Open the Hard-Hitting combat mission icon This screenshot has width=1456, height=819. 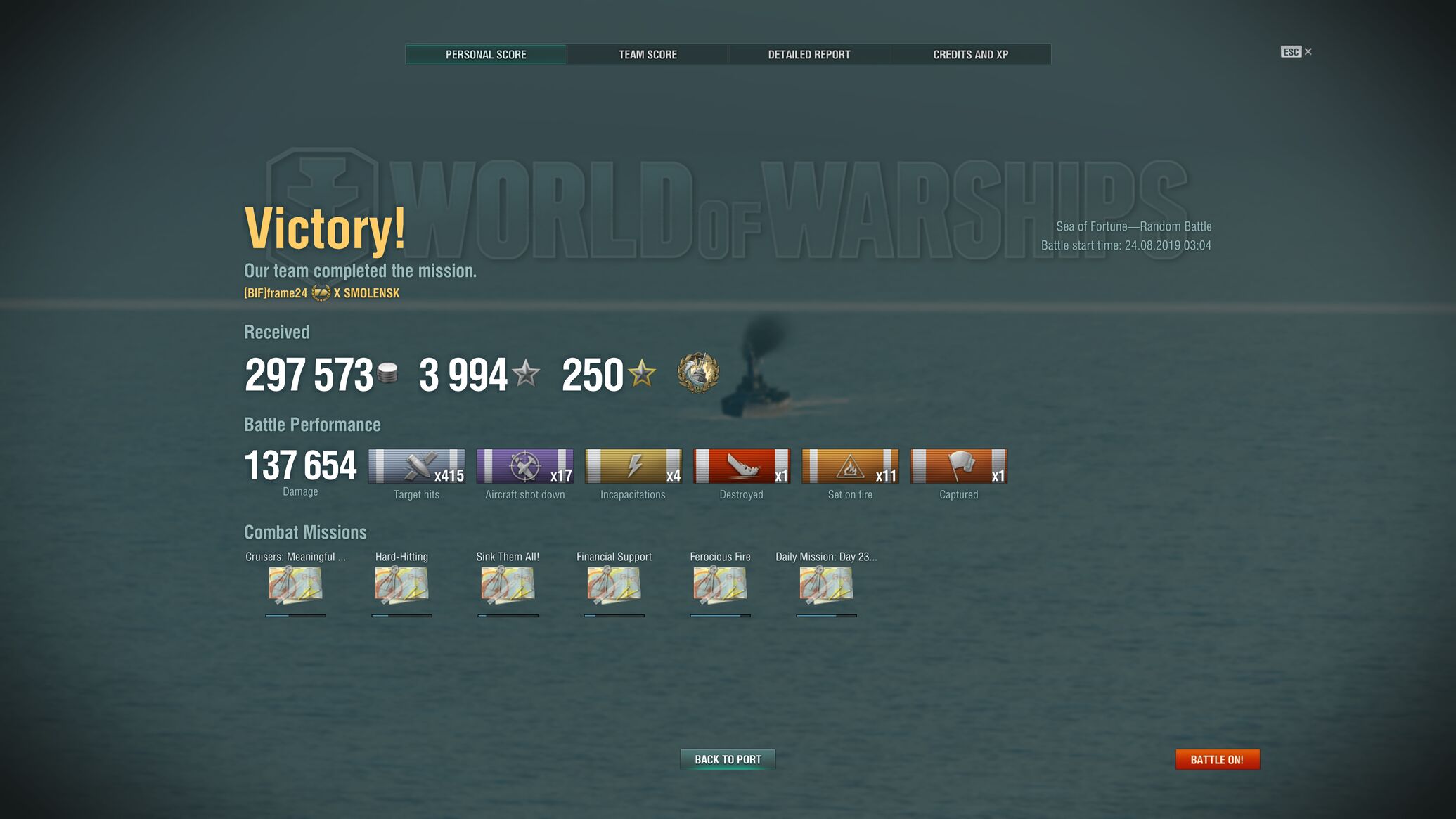click(x=401, y=585)
